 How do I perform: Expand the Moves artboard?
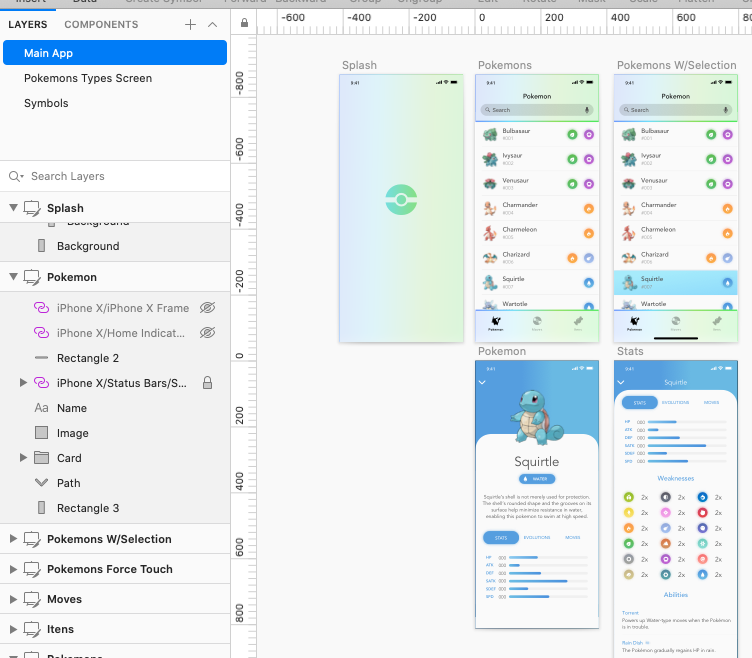click(13, 599)
